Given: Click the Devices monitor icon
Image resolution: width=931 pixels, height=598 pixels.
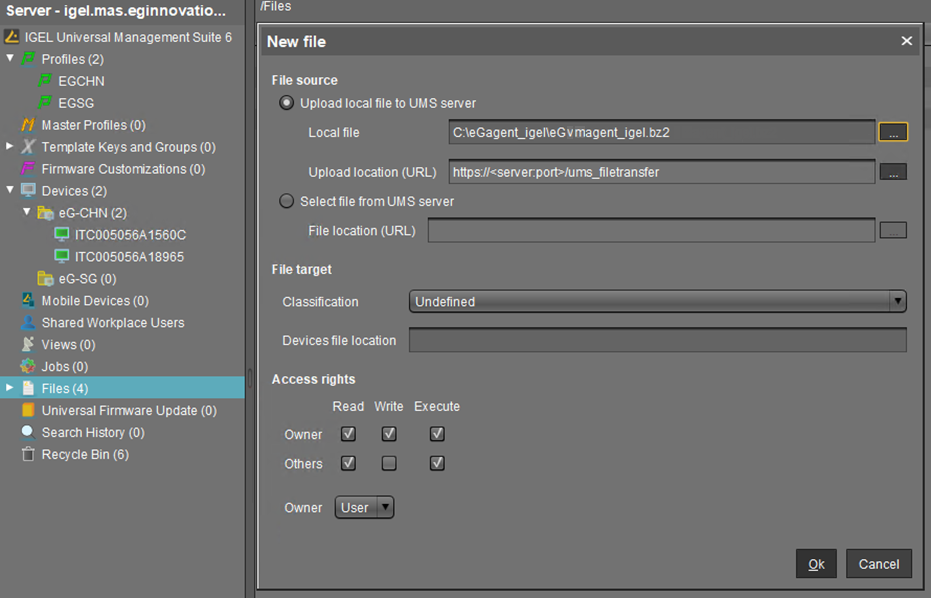Looking at the screenshot, I should tap(28, 191).
